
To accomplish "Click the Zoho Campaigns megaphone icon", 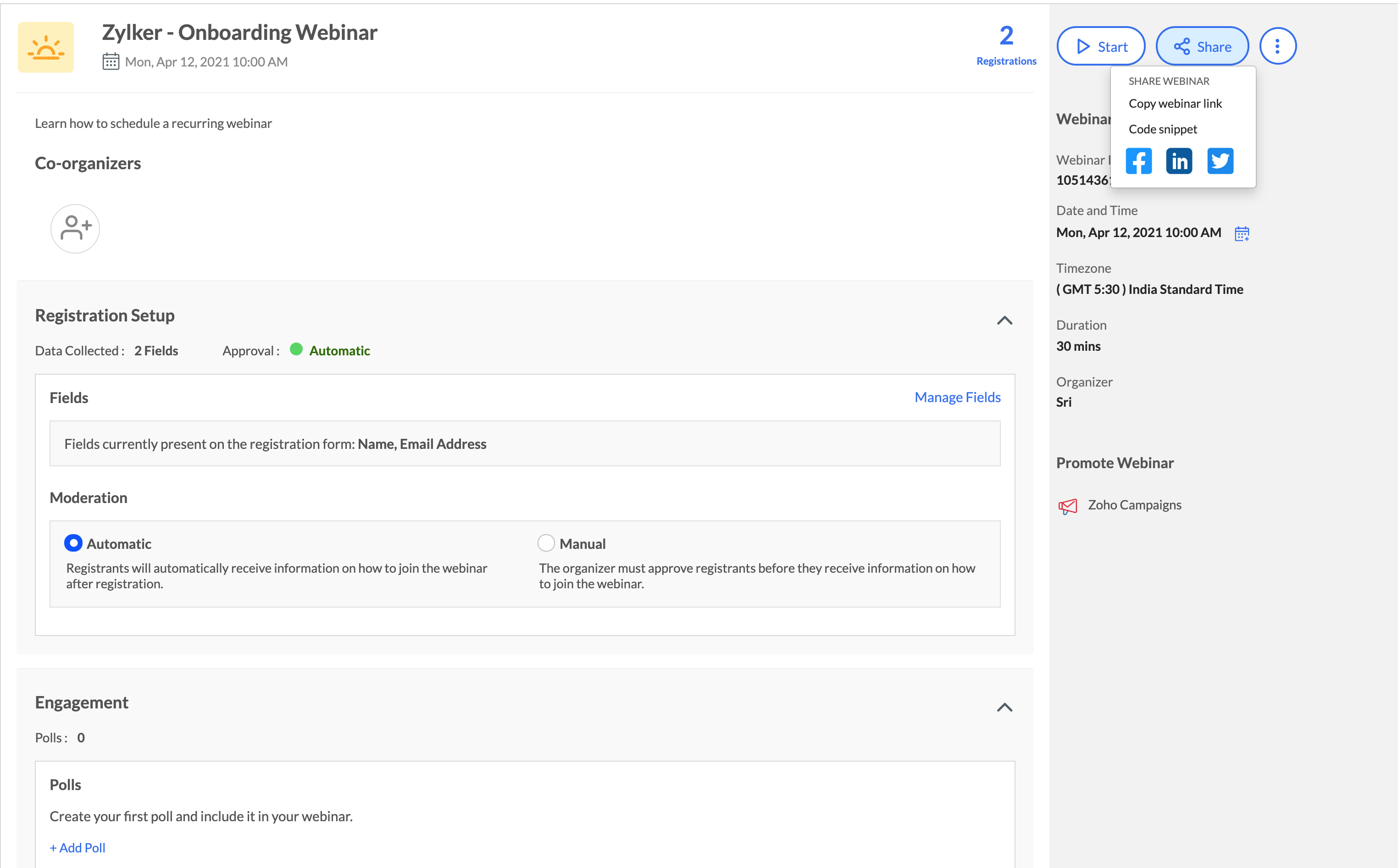I will click(1067, 506).
